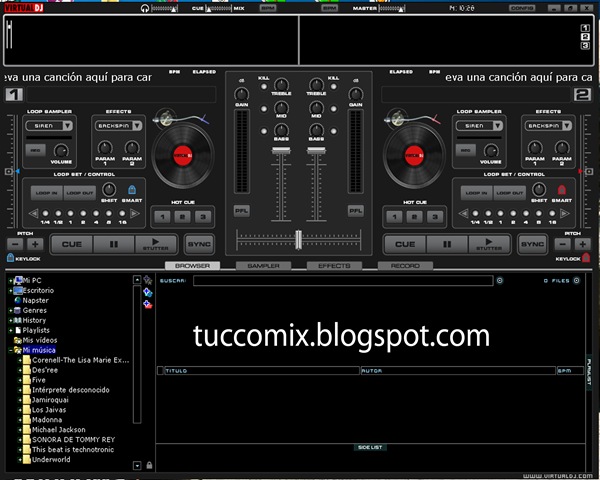Viewport: 600px width, 480px height.
Task: Toggle the red Smart lock on deck 2
Action: 561,189
